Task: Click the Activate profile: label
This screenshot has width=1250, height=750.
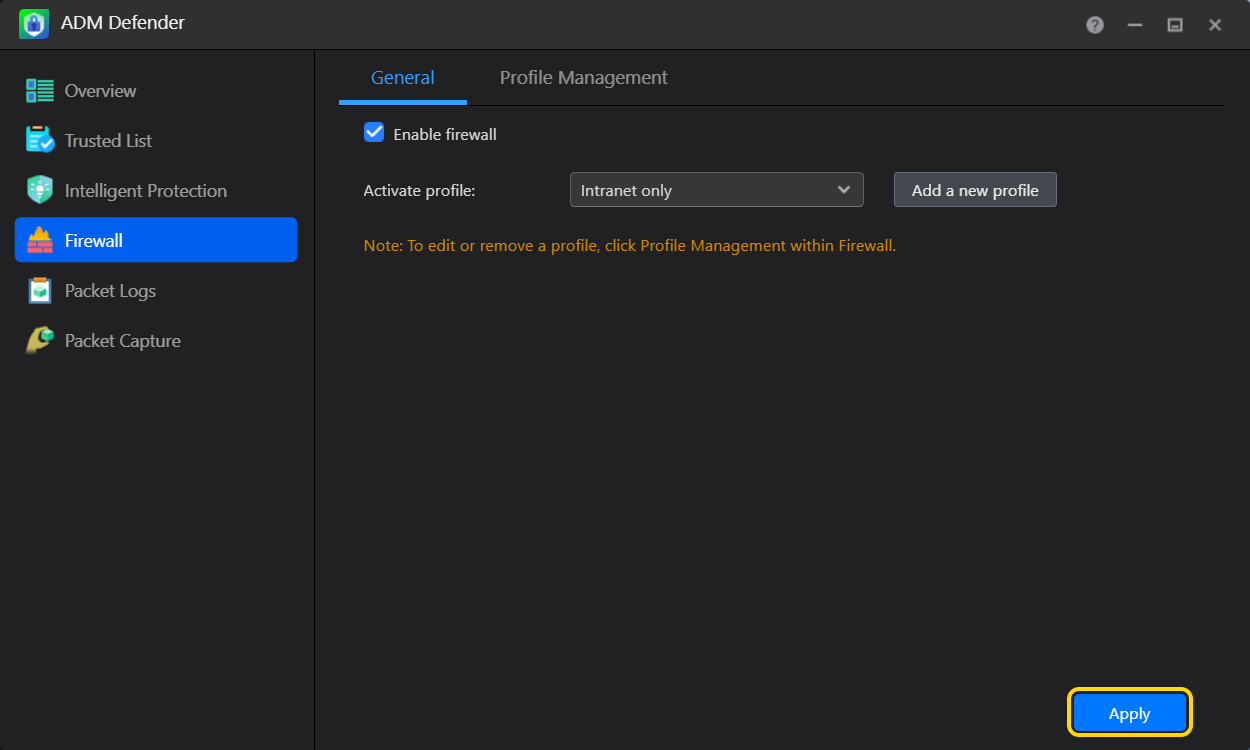Action: [x=419, y=190]
